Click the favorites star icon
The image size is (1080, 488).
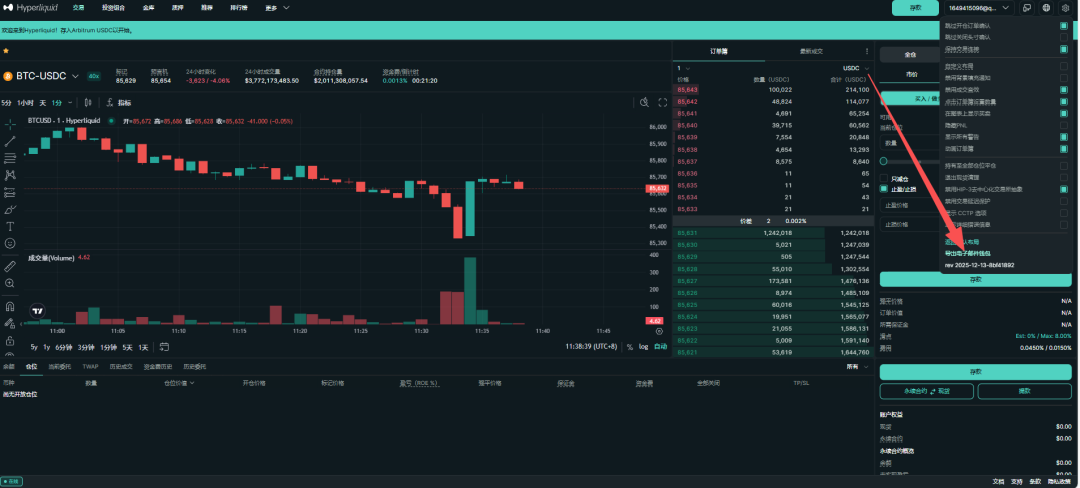6,51
